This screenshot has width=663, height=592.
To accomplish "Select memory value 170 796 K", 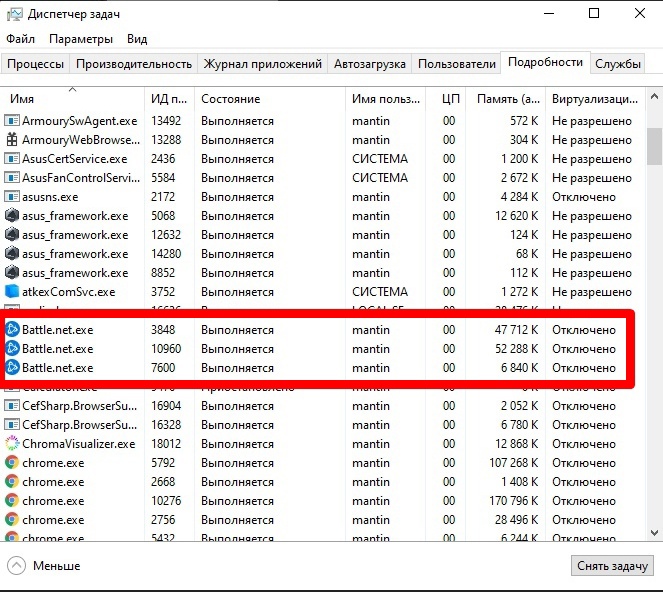I will click(x=513, y=501).
